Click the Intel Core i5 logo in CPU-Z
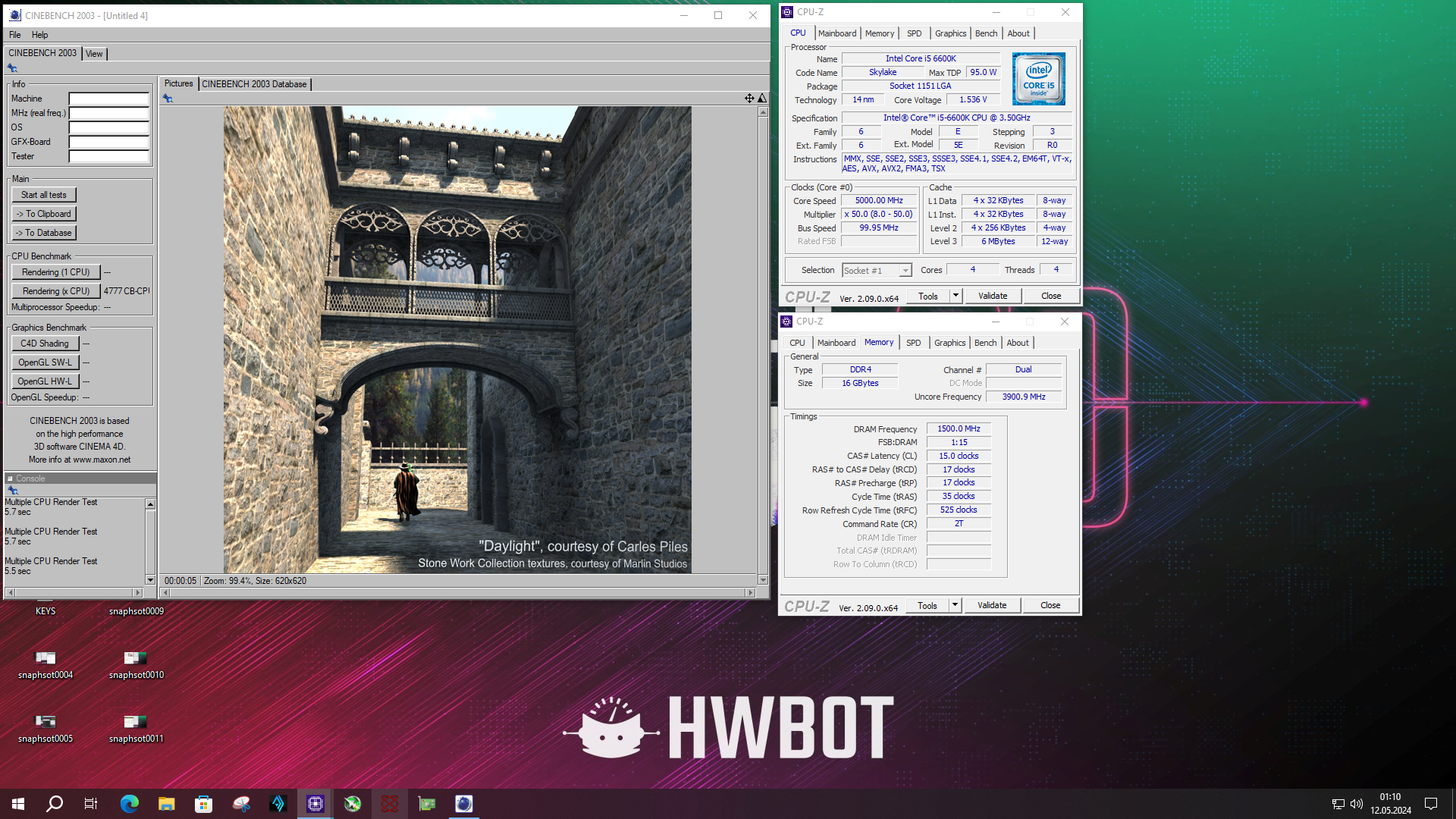Screen dimensions: 1456x819 1038,79
